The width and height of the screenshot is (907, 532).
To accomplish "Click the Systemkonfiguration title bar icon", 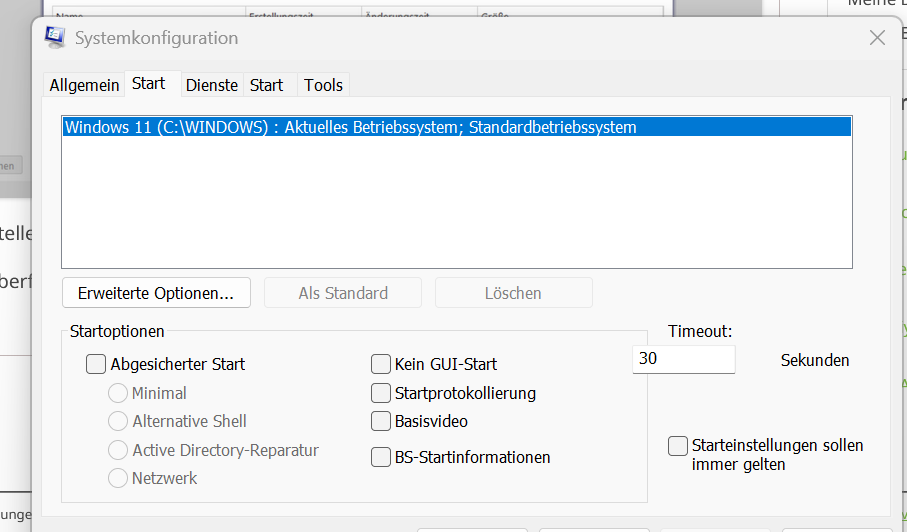I will (x=55, y=38).
